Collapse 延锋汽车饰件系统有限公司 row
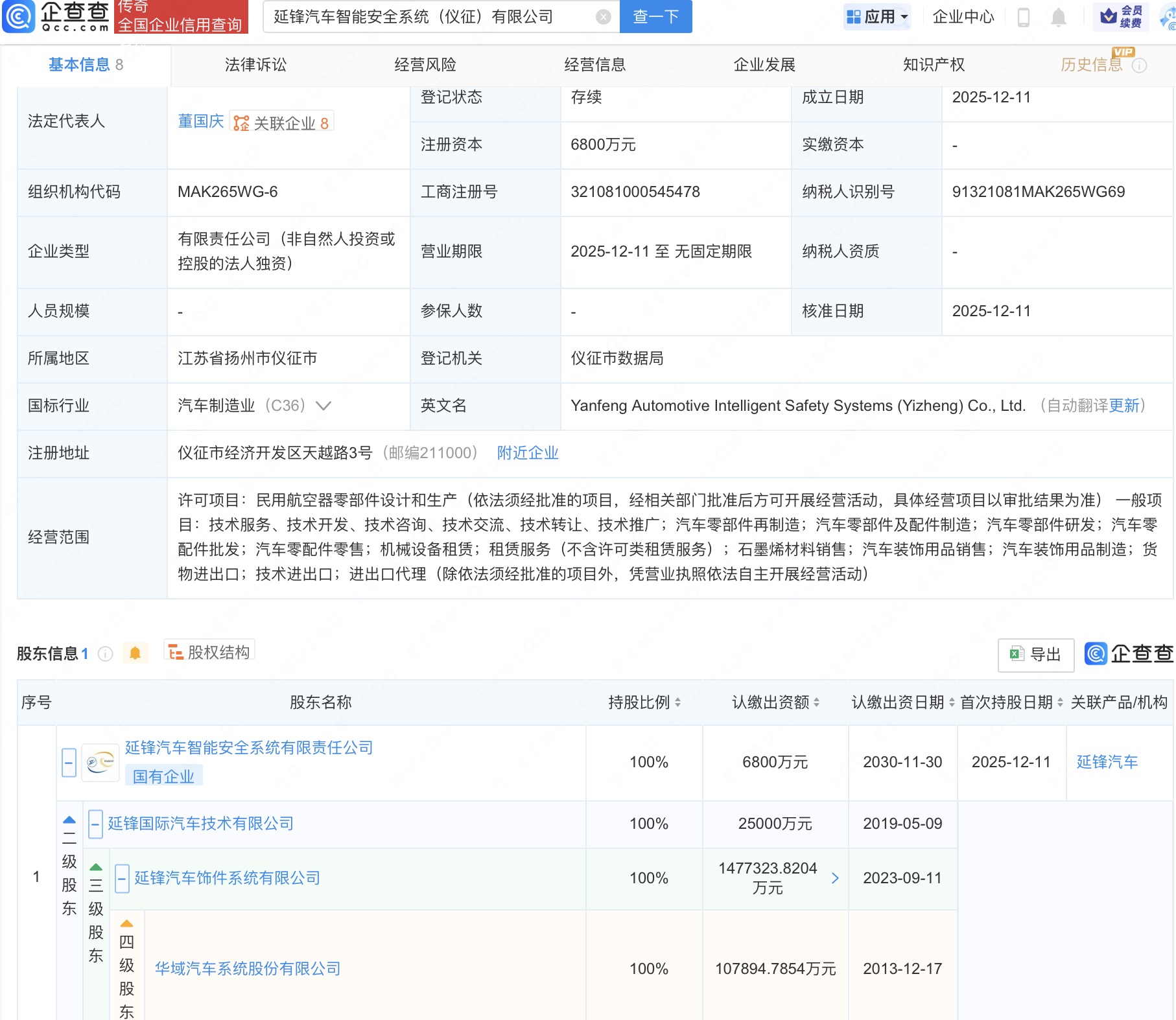The width and height of the screenshot is (1176, 1020). click(x=122, y=879)
